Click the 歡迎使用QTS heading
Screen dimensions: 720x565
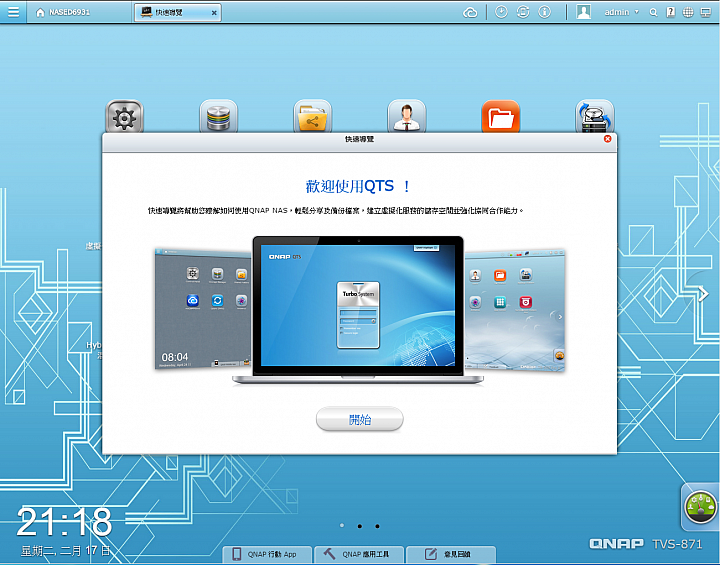pyautogui.click(x=358, y=186)
